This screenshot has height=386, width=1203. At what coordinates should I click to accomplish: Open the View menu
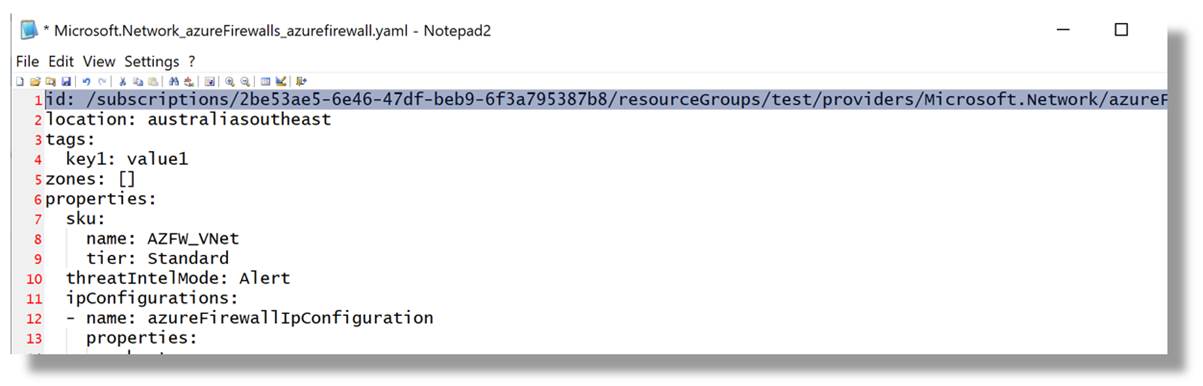point(99,61)
